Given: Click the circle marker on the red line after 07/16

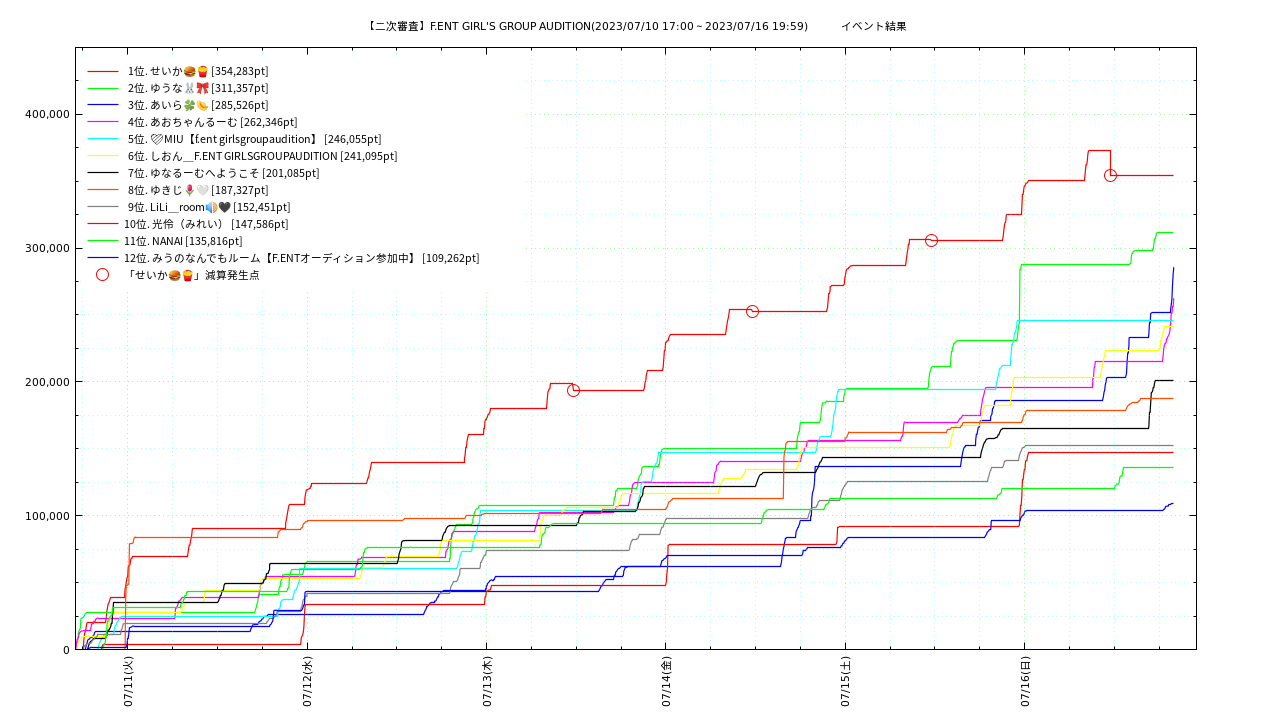Looking at the screenshot, I should point(1110,176).
